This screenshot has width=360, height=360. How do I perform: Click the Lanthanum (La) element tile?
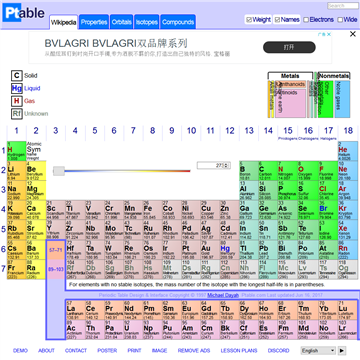point(75,310)
